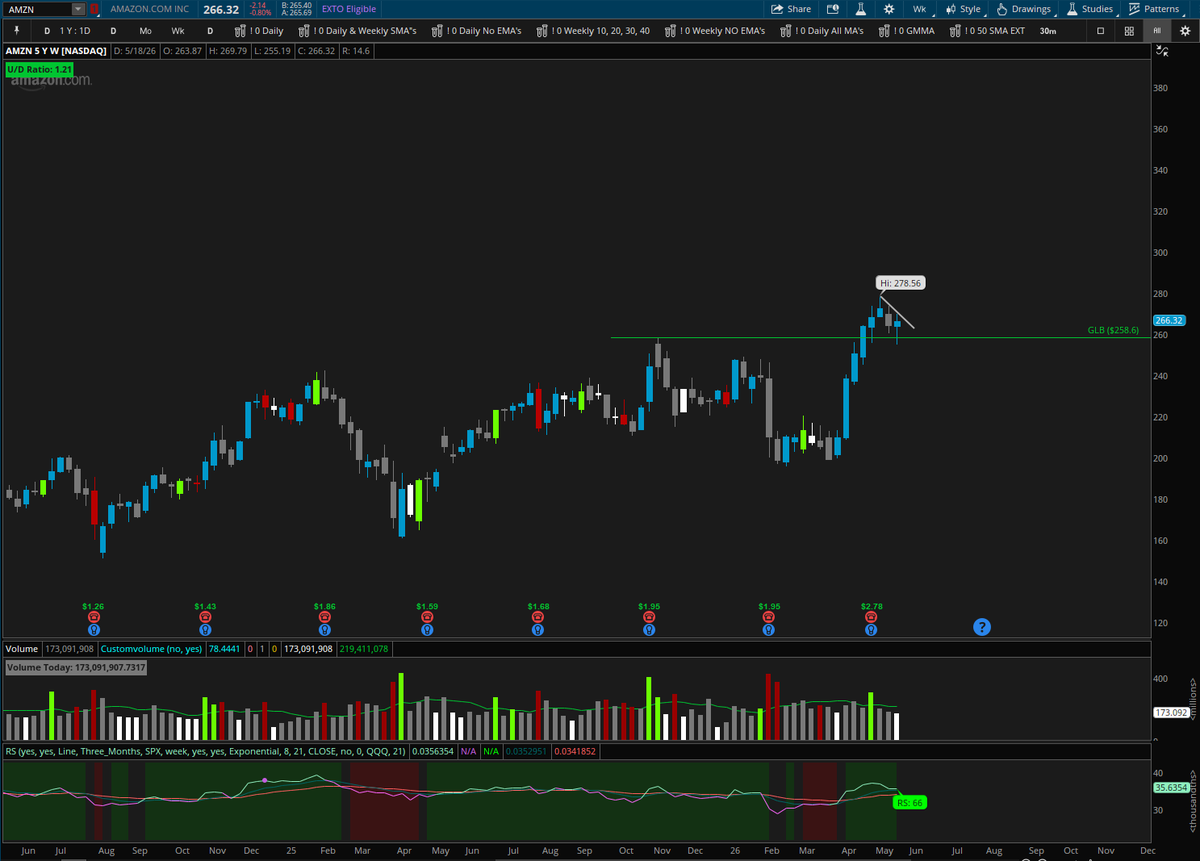Click the 173.092 volume axis bubble
1200x861 pixels.
click(1169, 713)
